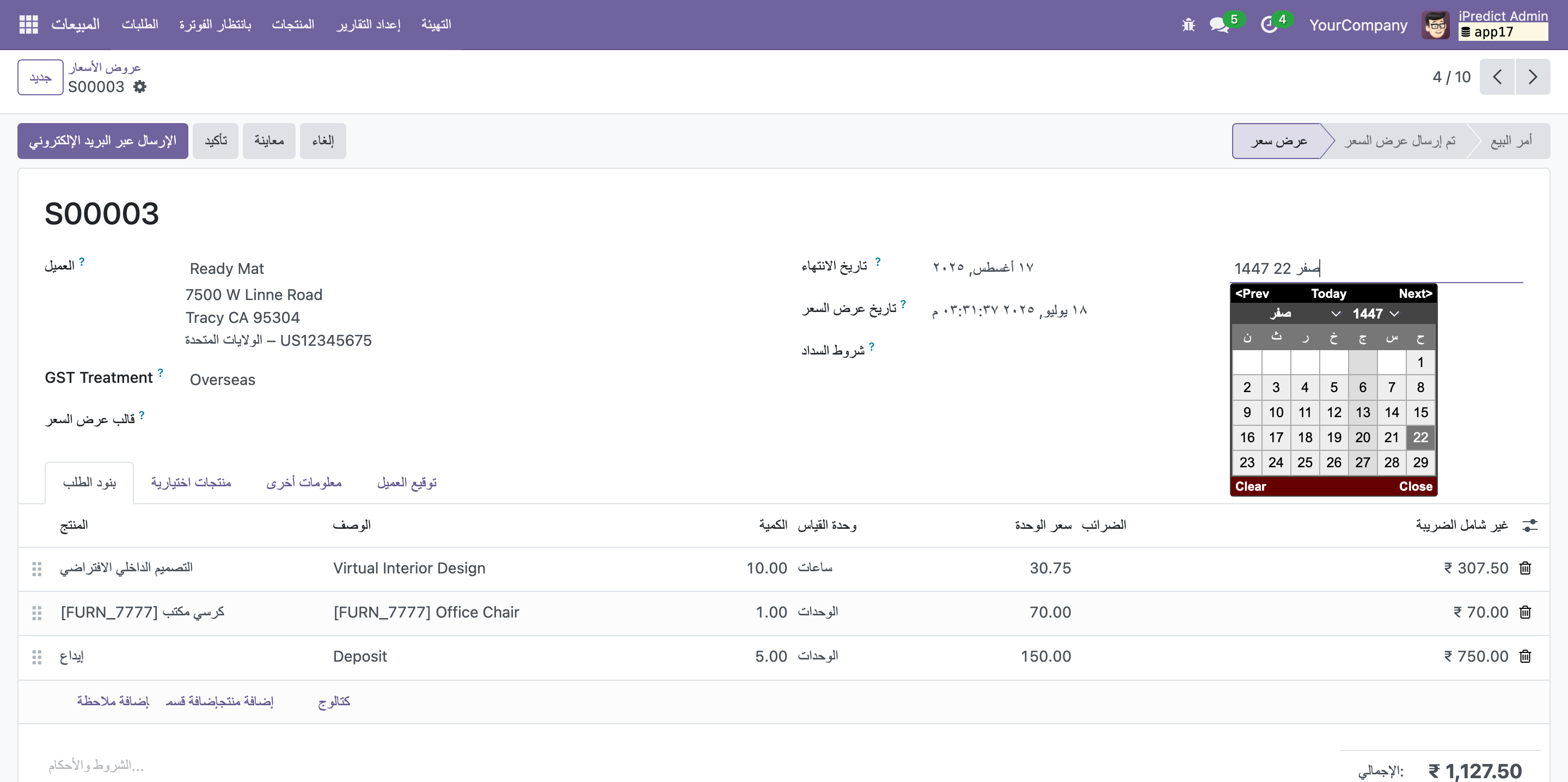The image size is (1568, 782).
Task: Delete the Office Chair order line
Action: click(1525, 612)
